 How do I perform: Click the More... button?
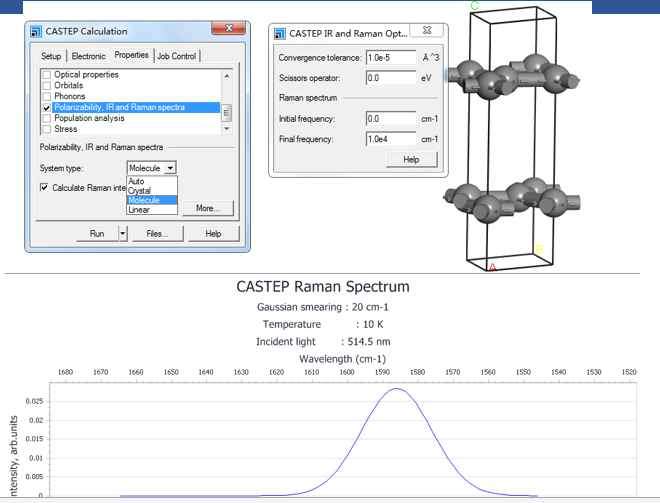click(207, 208)
